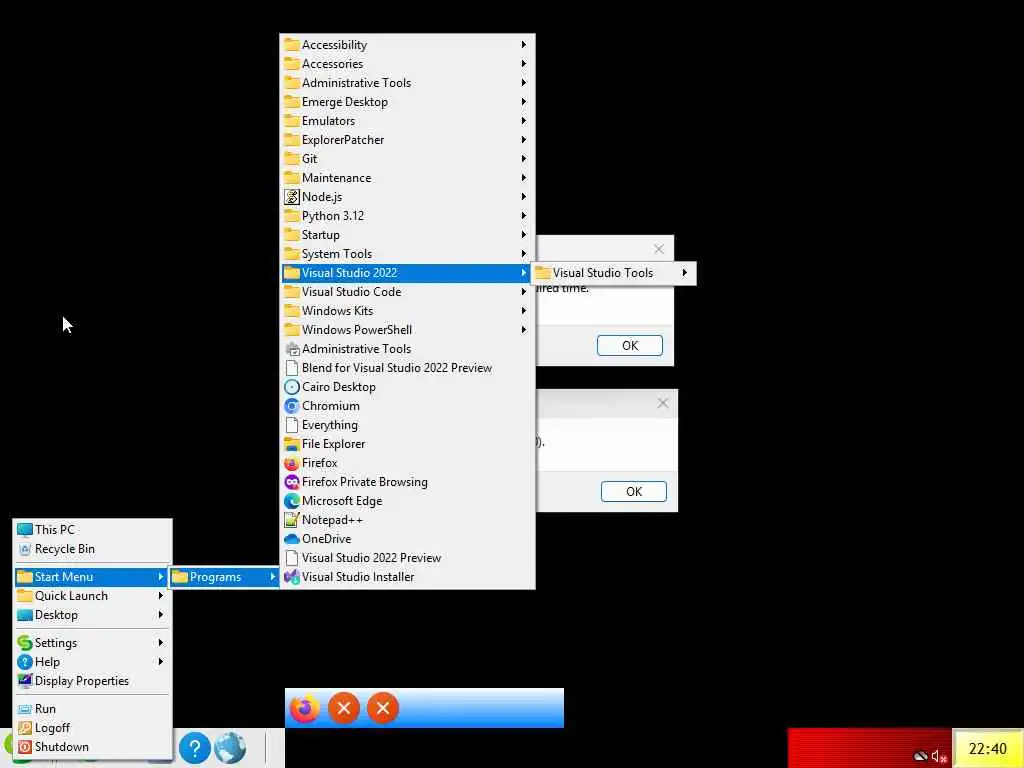Launch Blend for Visual Studio 2022 Preview

[408, 368]
